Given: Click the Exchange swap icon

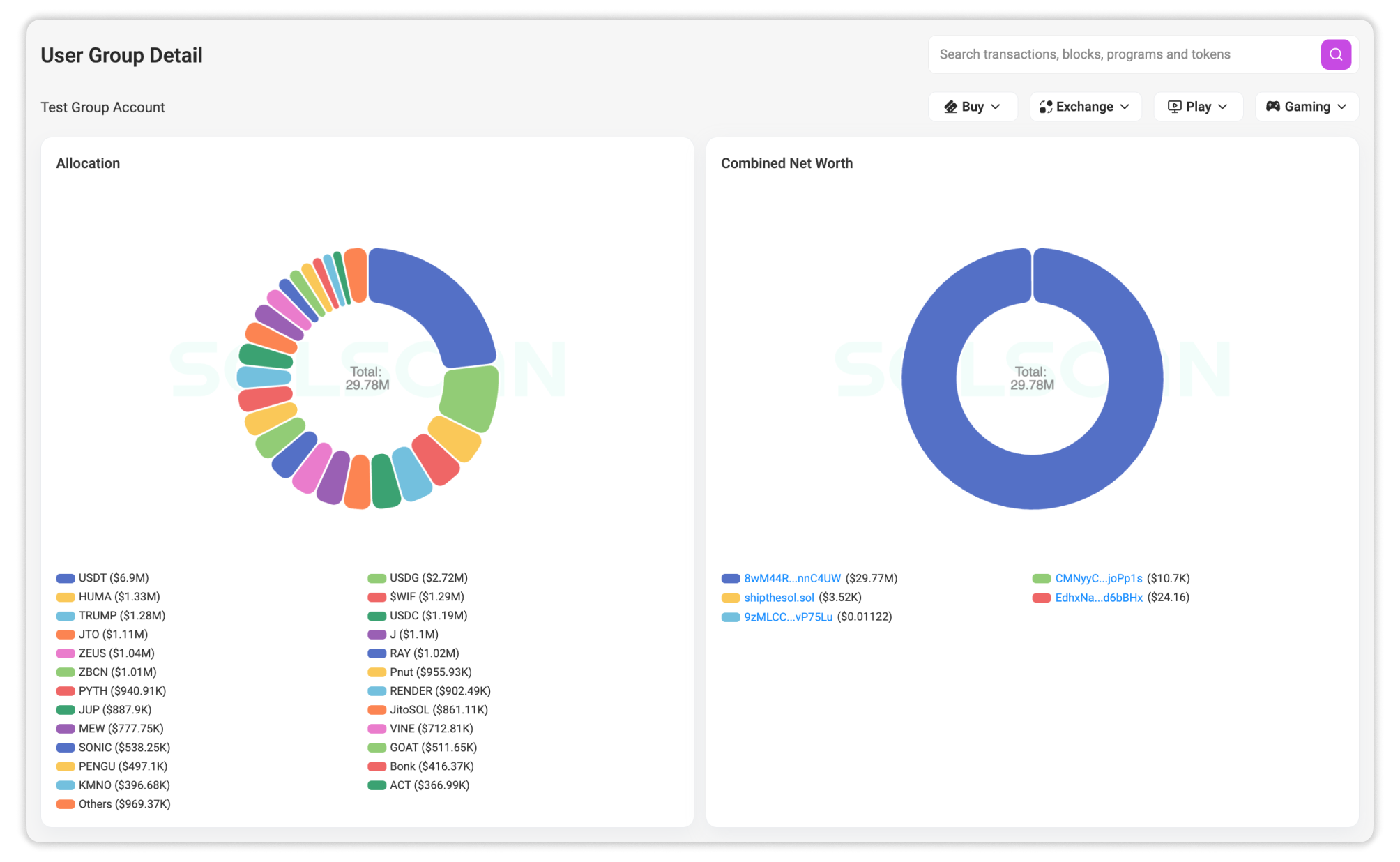Looking at the screenshot, I should 1045,107.
